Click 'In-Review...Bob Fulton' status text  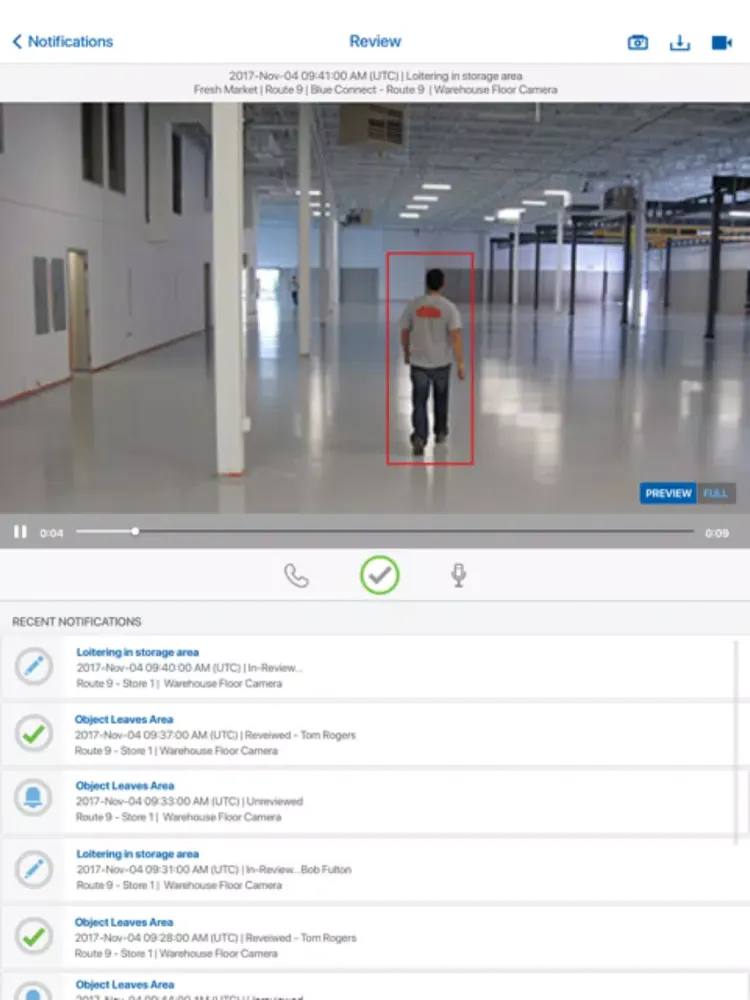pyautogui.click(x=299, y=870)
